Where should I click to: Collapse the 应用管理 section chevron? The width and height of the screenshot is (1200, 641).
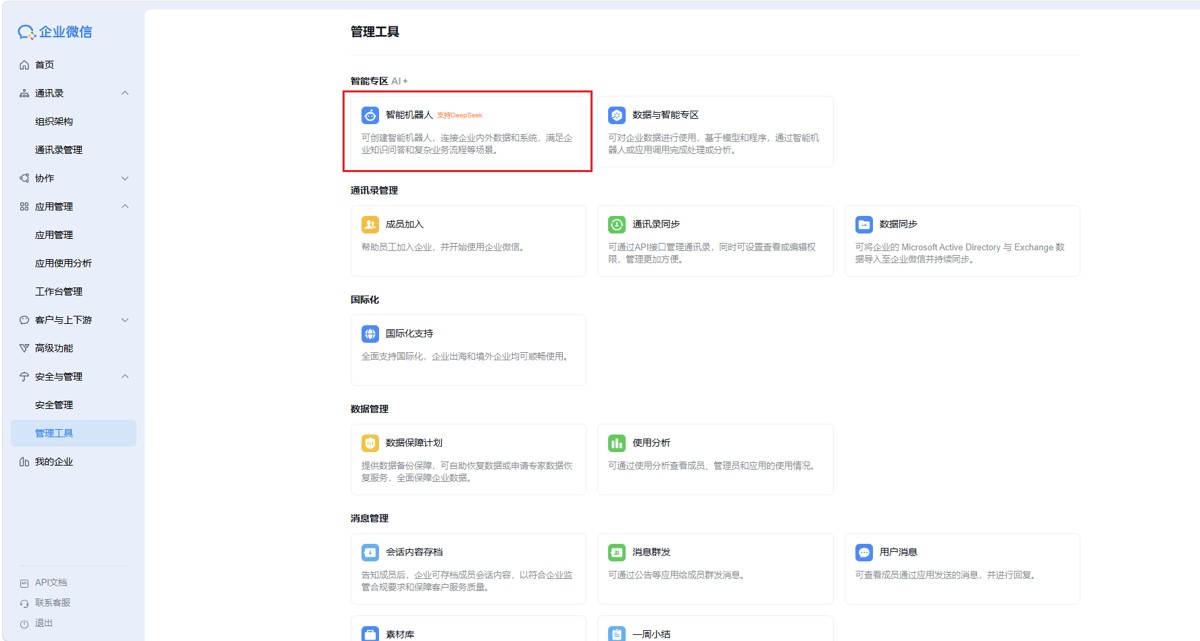pyautogui.click(x=125, y=207)
